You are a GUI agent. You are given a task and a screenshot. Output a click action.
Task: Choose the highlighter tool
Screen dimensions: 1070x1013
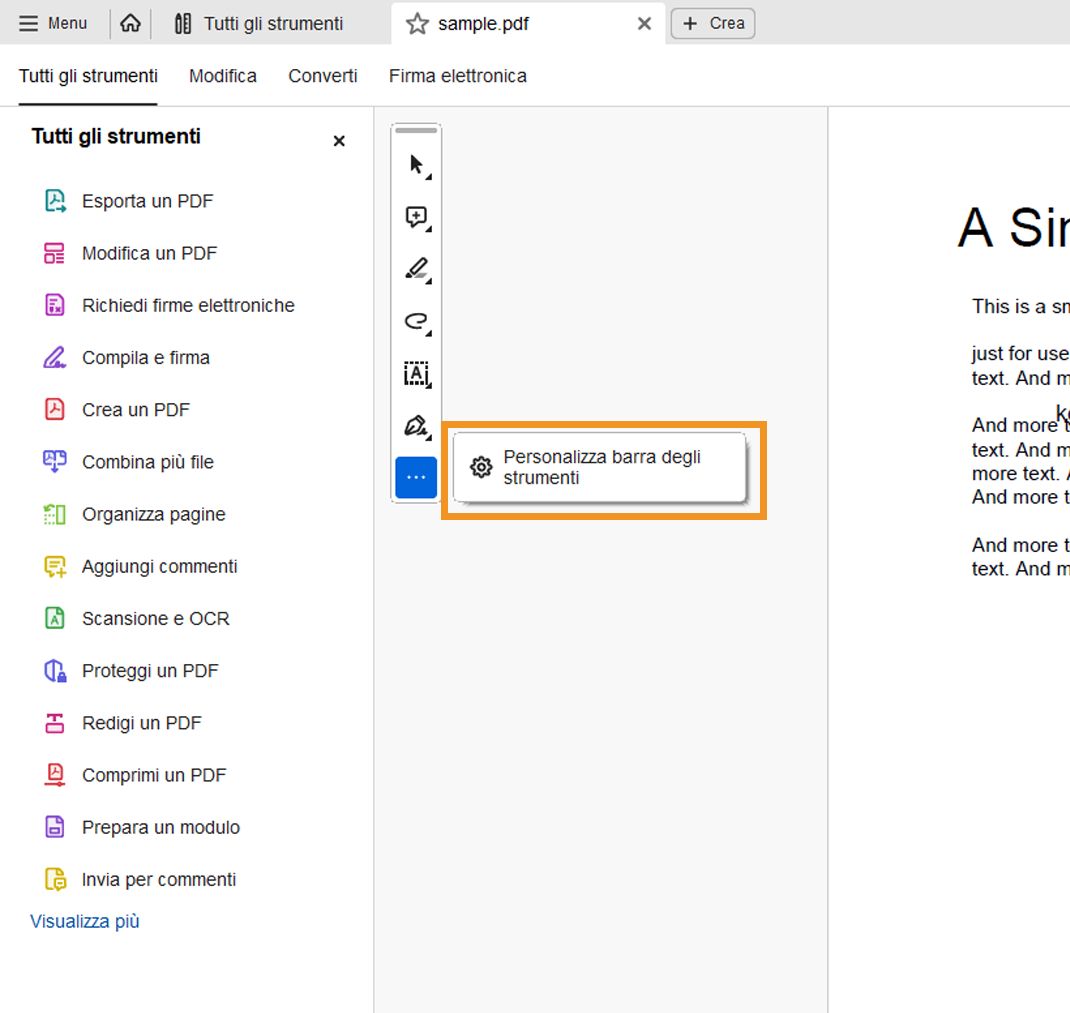tap(416, 270)
